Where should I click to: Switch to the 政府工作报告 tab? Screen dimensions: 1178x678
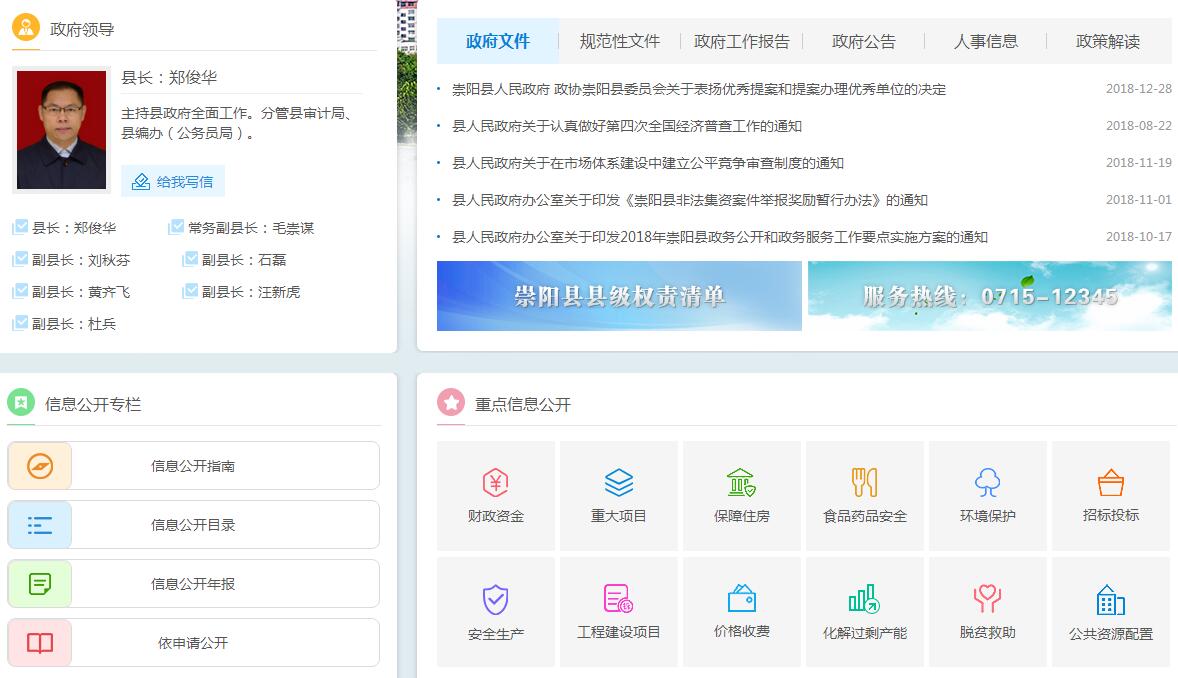pos(742,41)
